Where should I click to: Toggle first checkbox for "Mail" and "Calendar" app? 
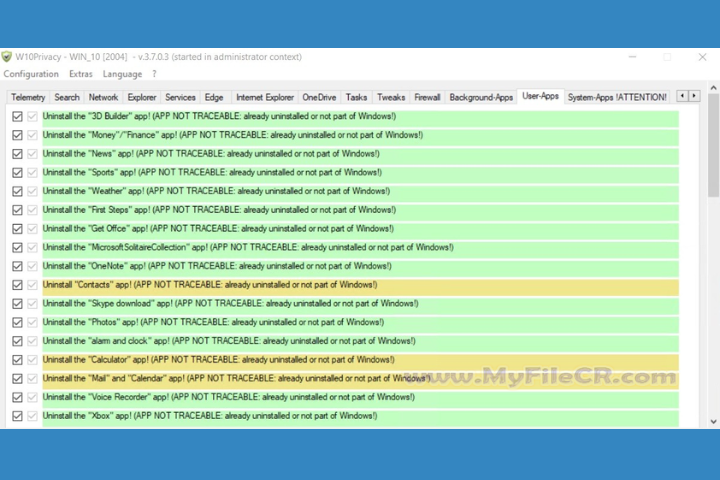click(17, 378)
